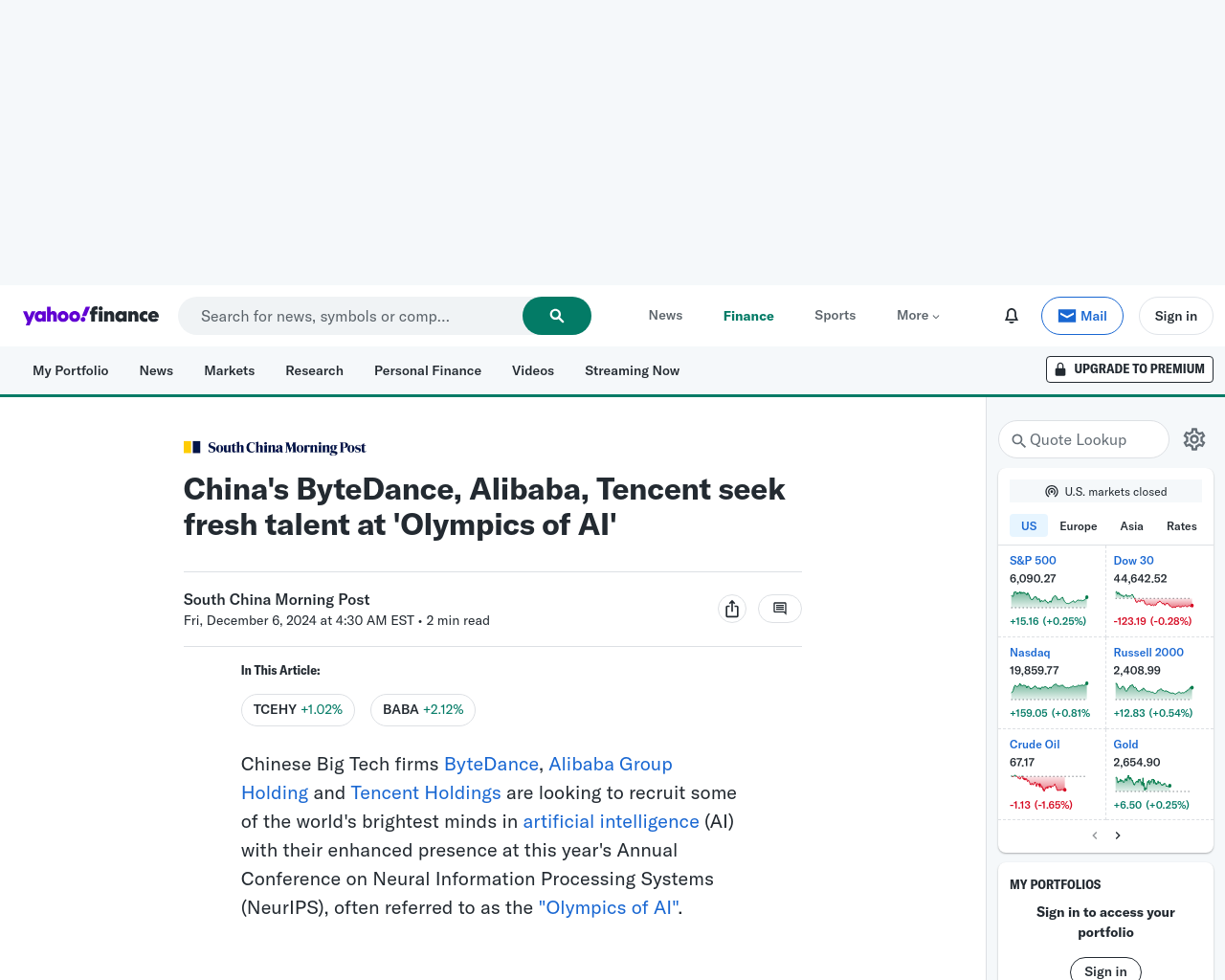
Task: Open the notifications bell
Action: click(x=1012, y=316)
